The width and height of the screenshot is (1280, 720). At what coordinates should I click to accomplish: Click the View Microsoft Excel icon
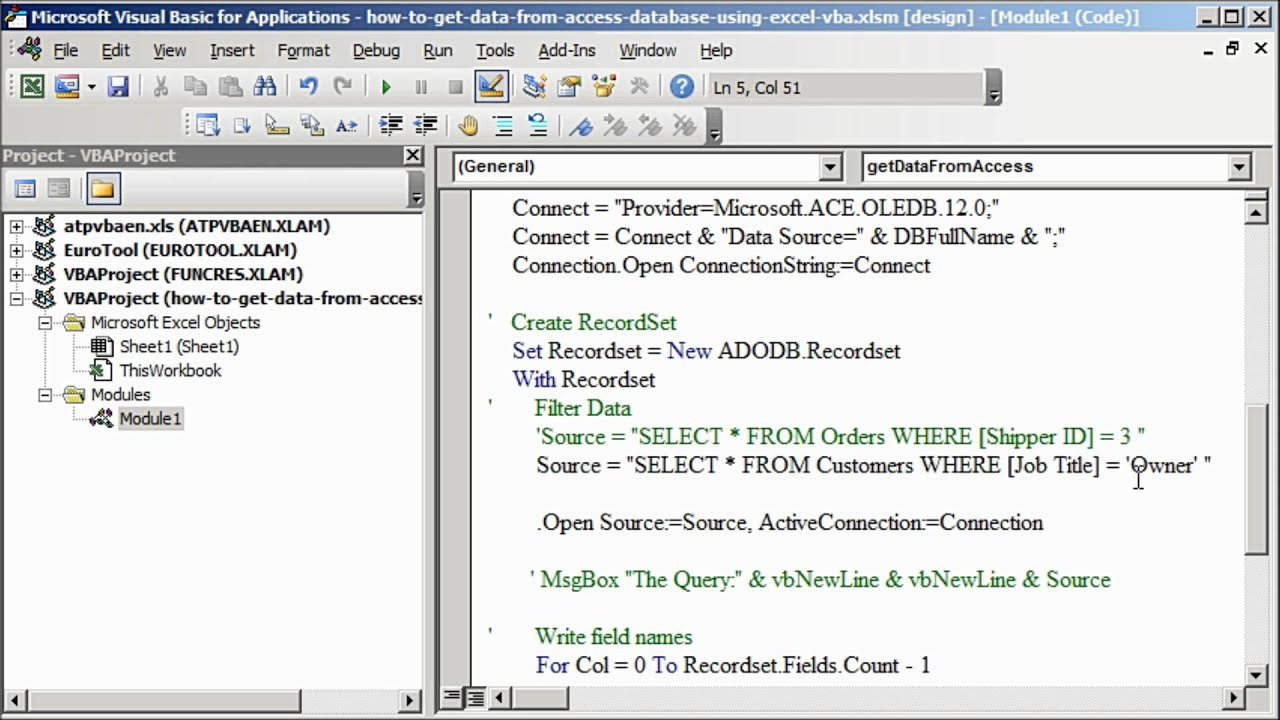click(32, 87)
